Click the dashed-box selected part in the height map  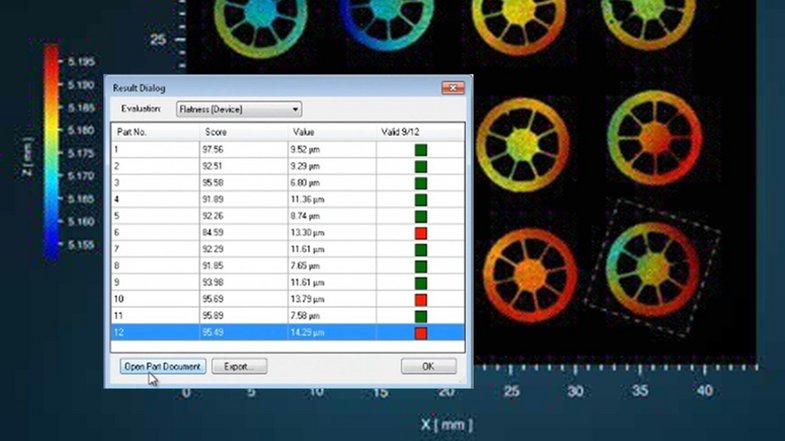coord(652,268)
